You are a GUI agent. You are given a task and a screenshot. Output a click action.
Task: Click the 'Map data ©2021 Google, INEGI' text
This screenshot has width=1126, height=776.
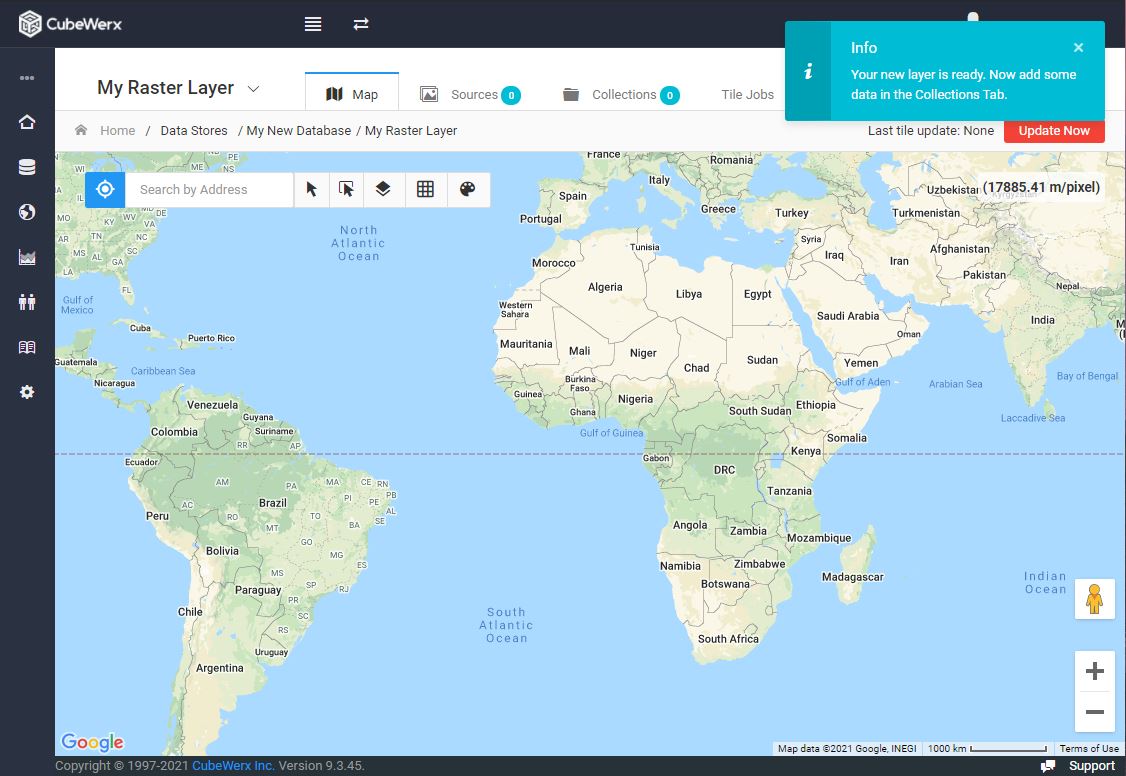click(x=847, y=749)
